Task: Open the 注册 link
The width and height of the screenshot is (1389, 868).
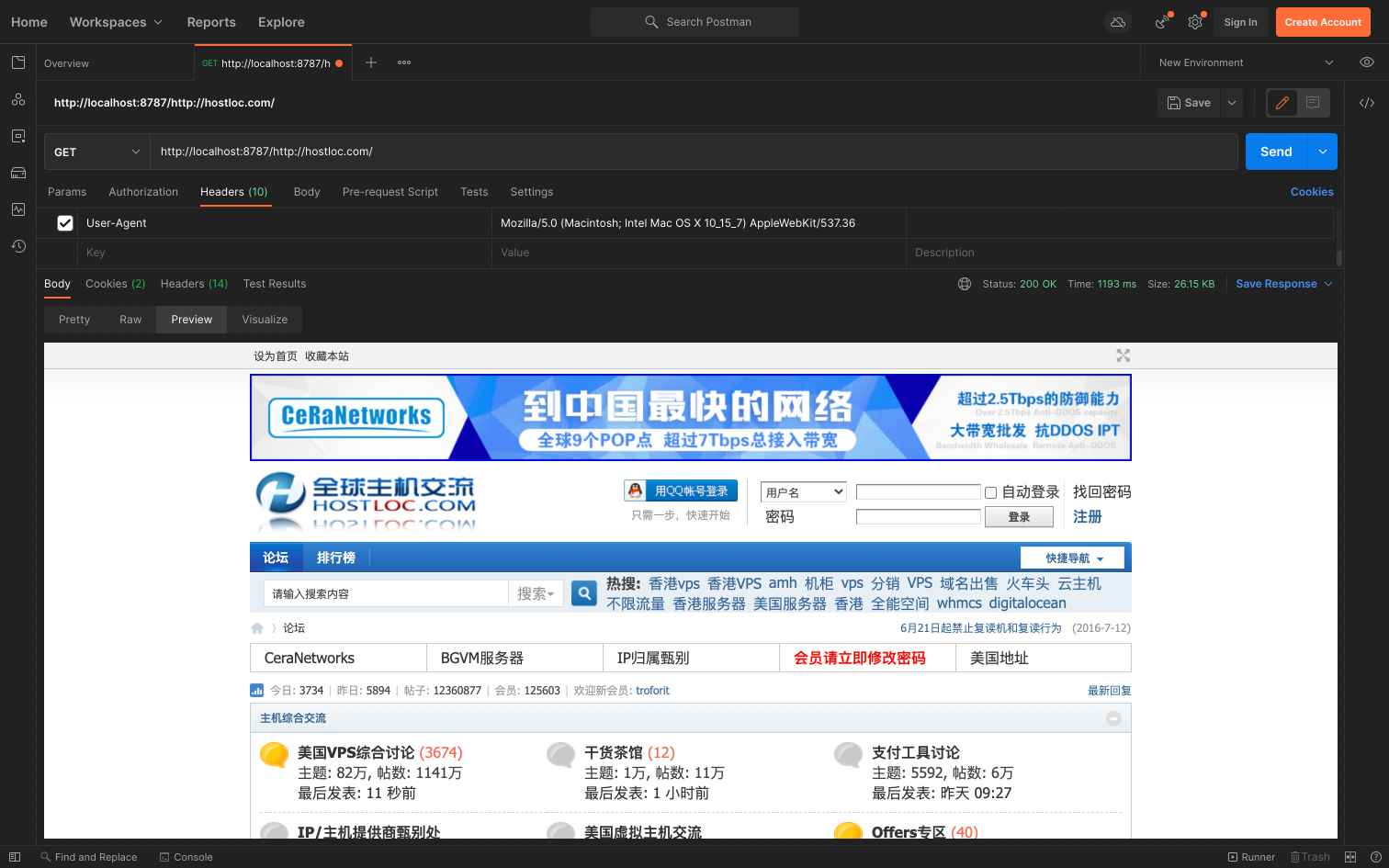Action: point(1088,517)
